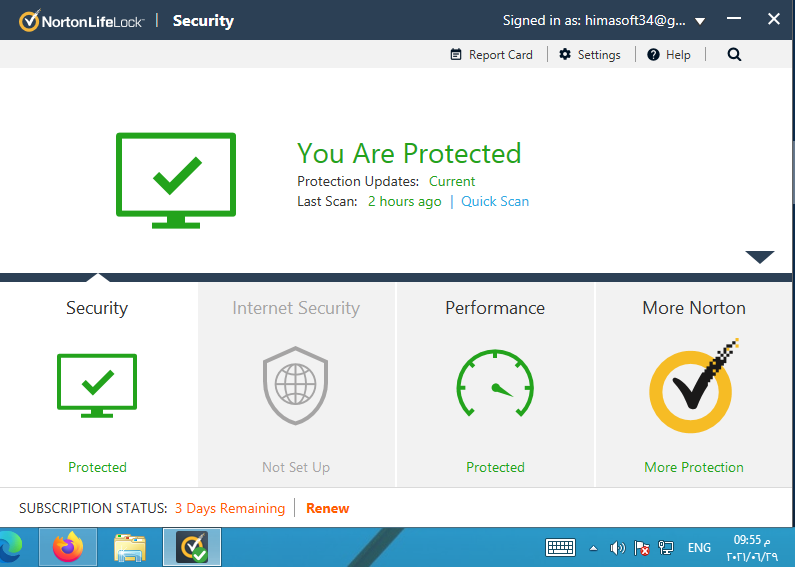
Task: Click the 3 Days Remaining subscription status
Action: tap(230, 508)
